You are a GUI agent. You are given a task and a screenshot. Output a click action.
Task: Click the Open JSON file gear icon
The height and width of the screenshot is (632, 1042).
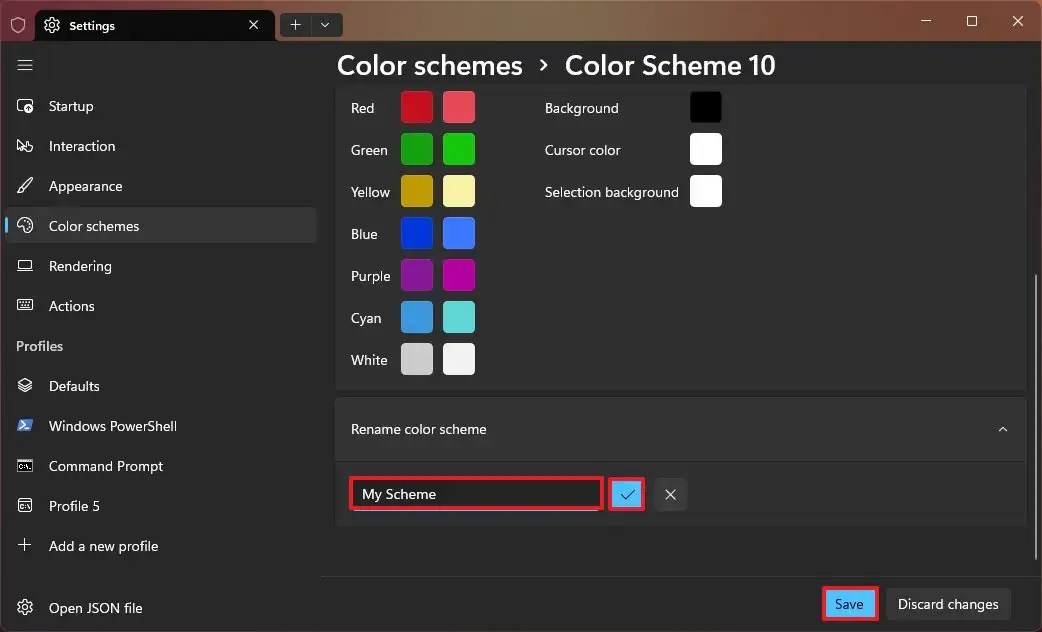click(x=24, y=608)
